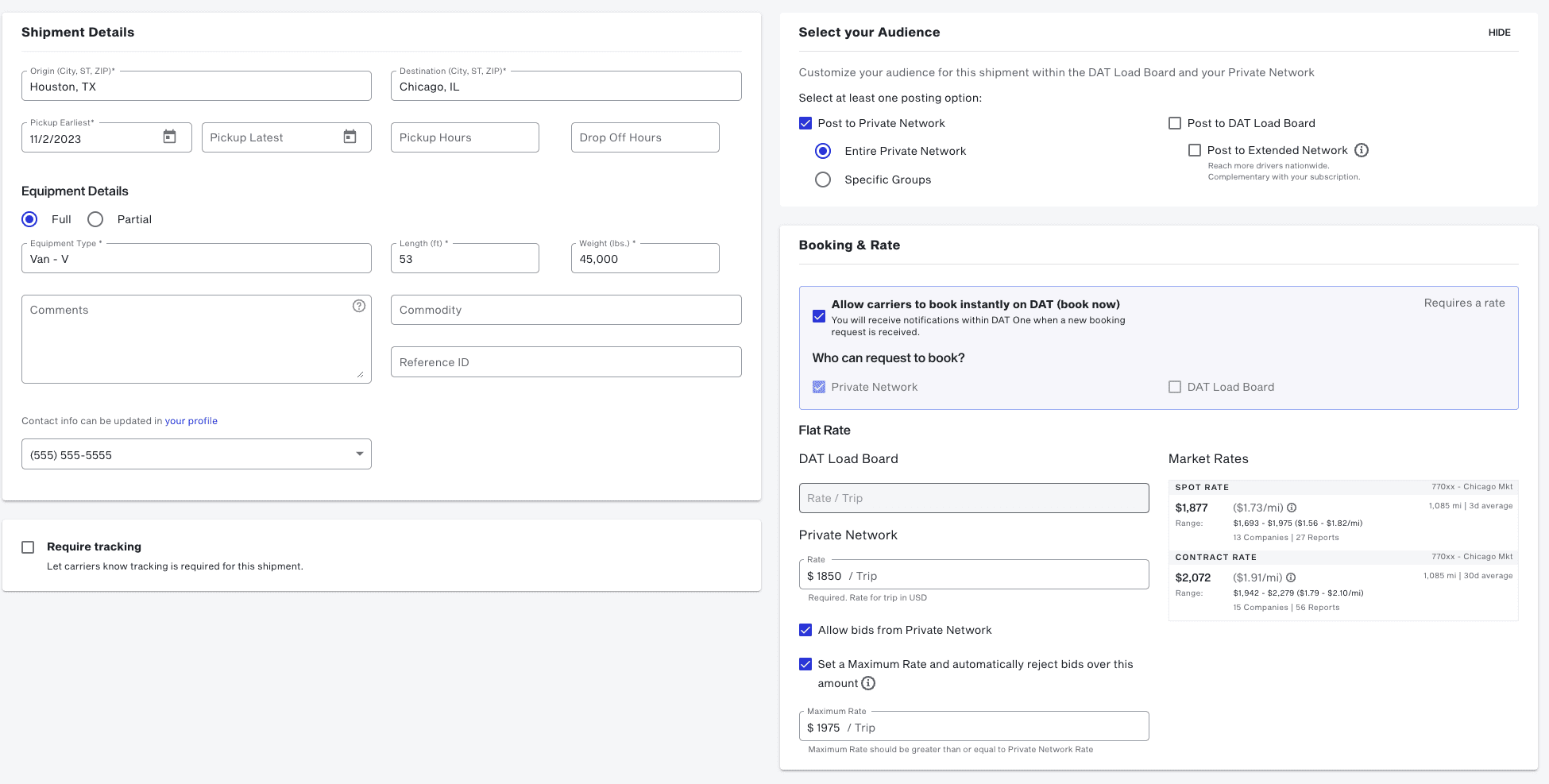
Task: Click into the Reference ID field
Action: (566, 362)
